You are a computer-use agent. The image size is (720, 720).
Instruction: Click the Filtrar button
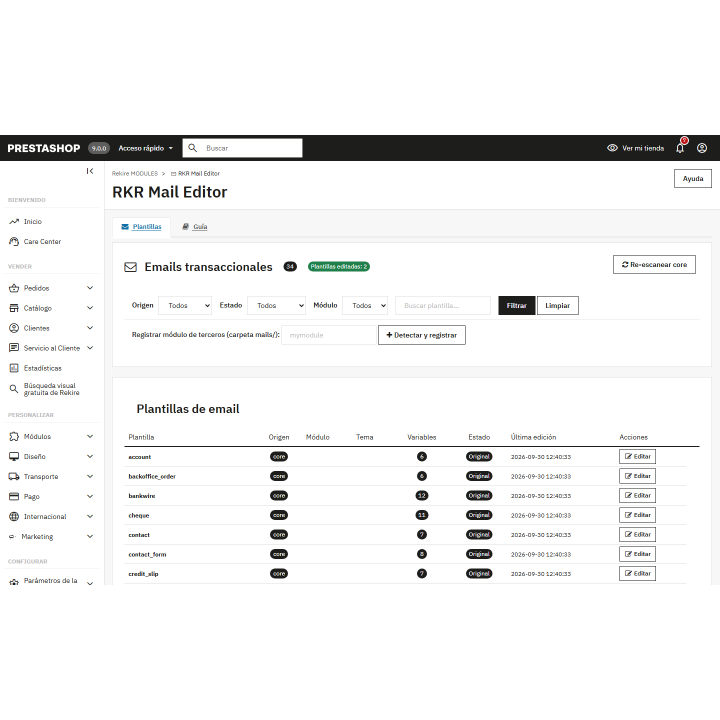517,305
